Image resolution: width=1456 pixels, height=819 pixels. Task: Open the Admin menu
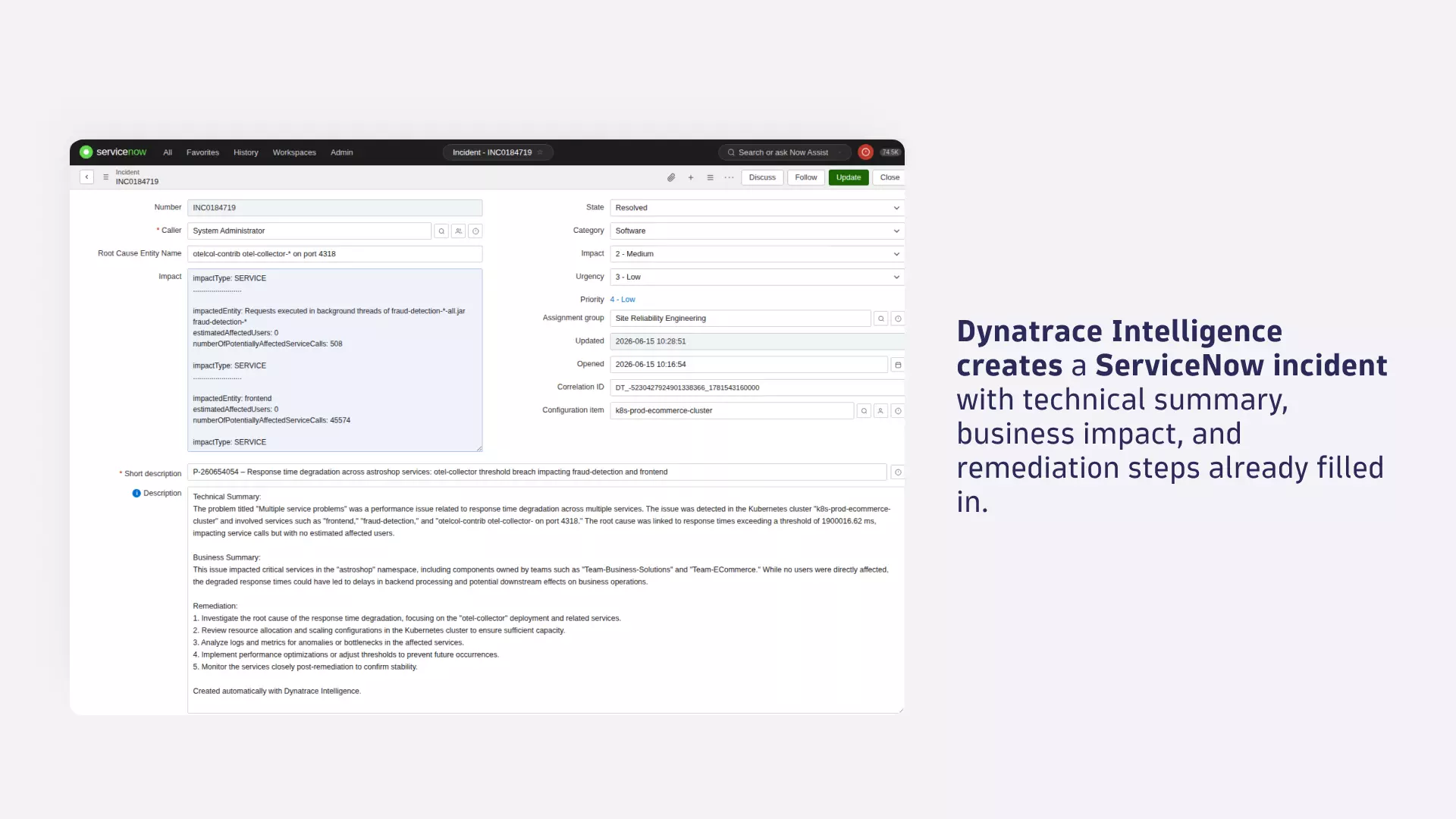[x=341, y=152]
